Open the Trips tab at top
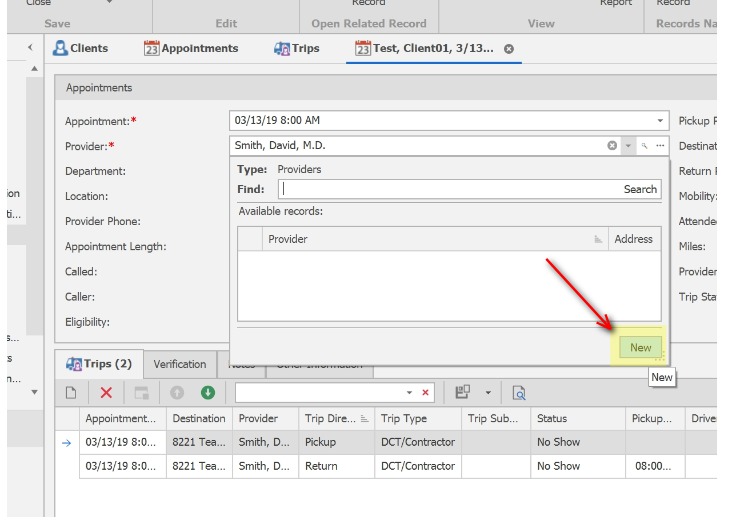Image resolution: width=730 pixels, height=526 pixels. tap(297, 48)
